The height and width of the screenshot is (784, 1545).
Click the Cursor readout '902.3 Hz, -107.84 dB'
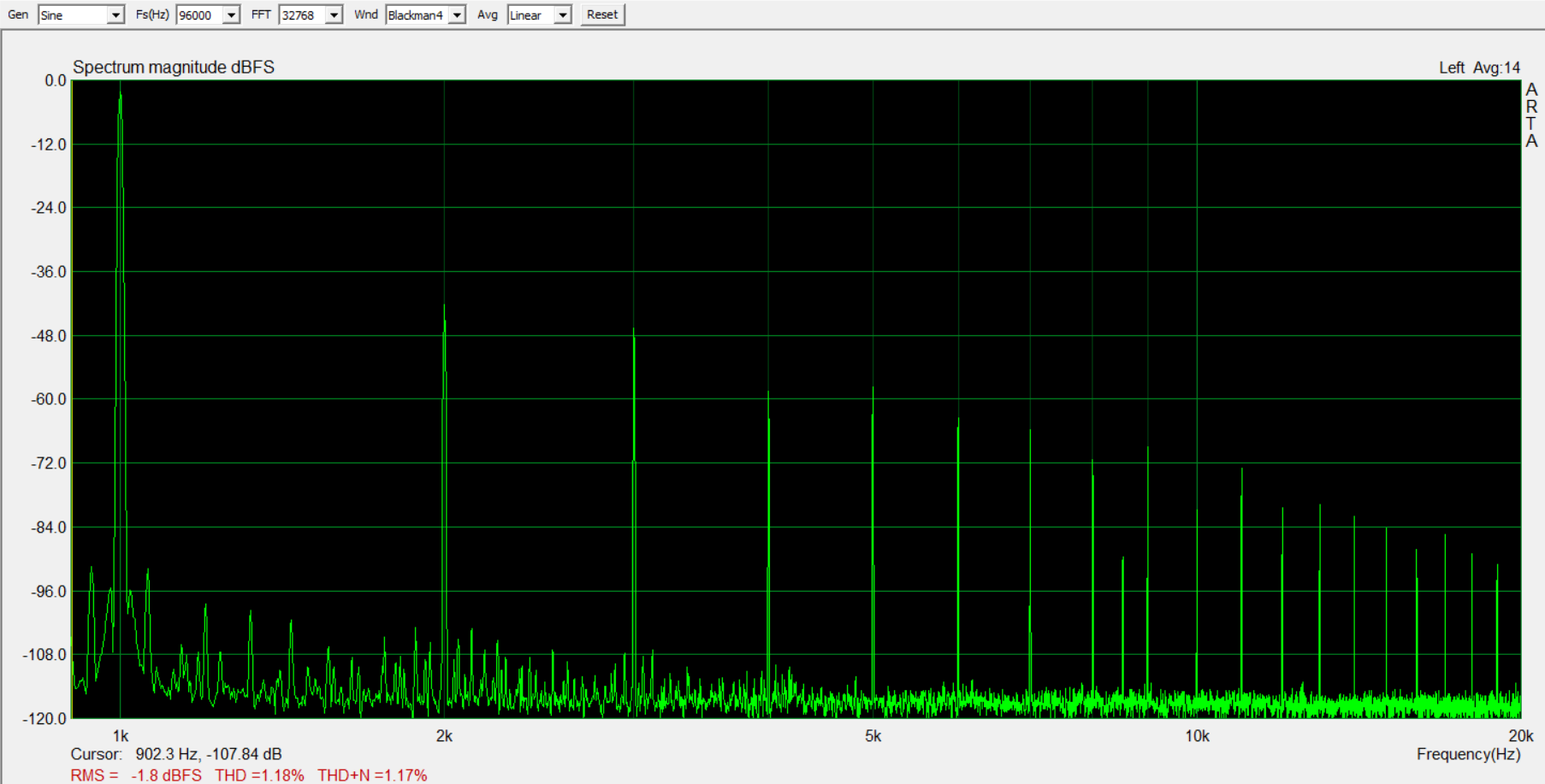209,754
